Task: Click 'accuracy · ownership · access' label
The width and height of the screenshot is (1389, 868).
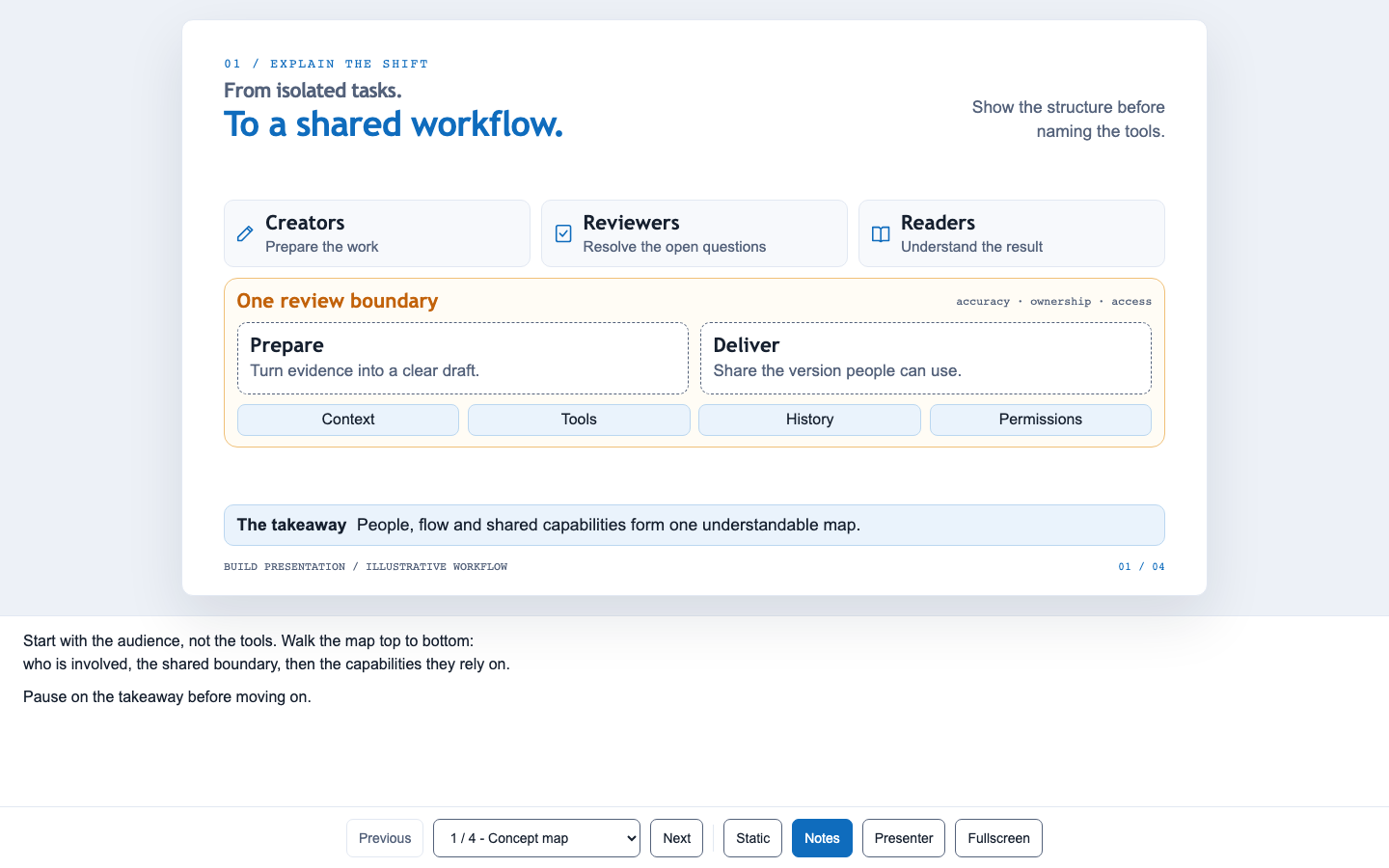Action: click(1053, 302)
